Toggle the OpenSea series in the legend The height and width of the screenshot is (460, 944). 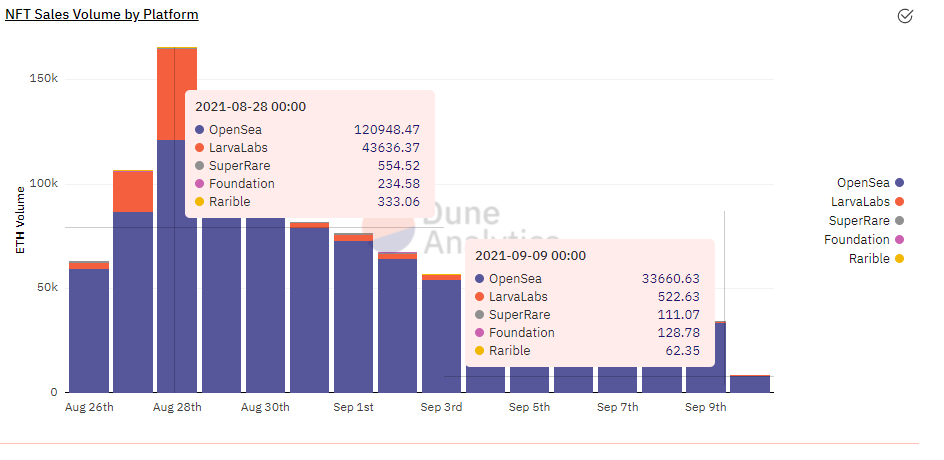pos(862,183)
